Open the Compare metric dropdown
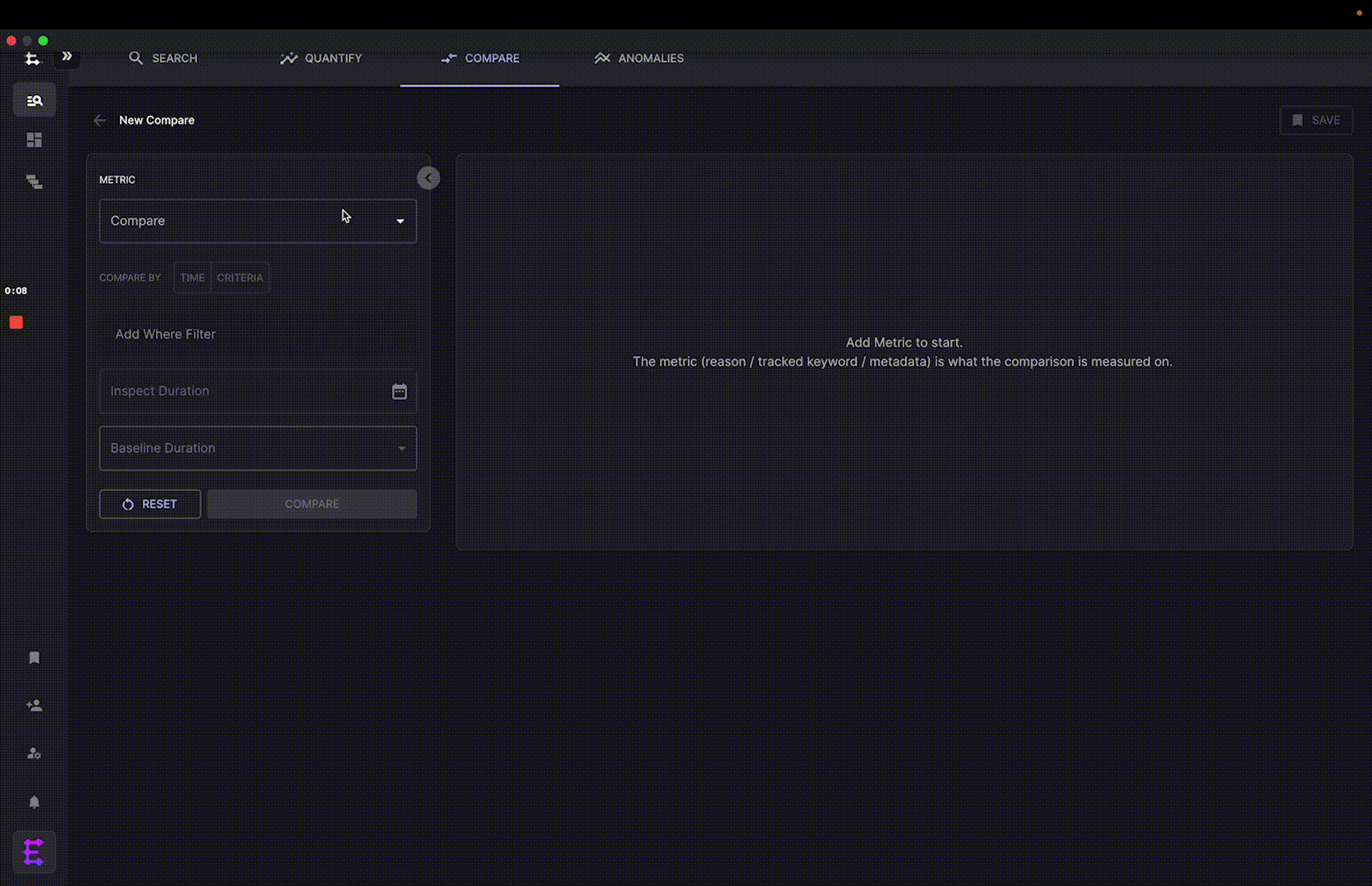Screen dimensions: 1372x886 pos(258,221)
